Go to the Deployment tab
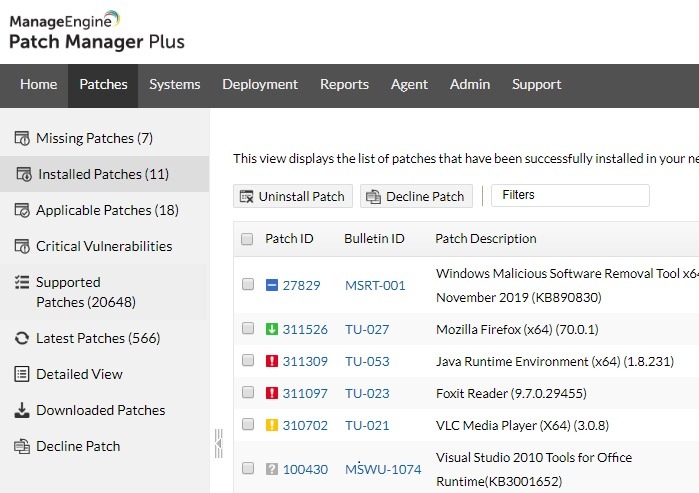The height and width of the screenshot is (493, 699). (260, 85)
